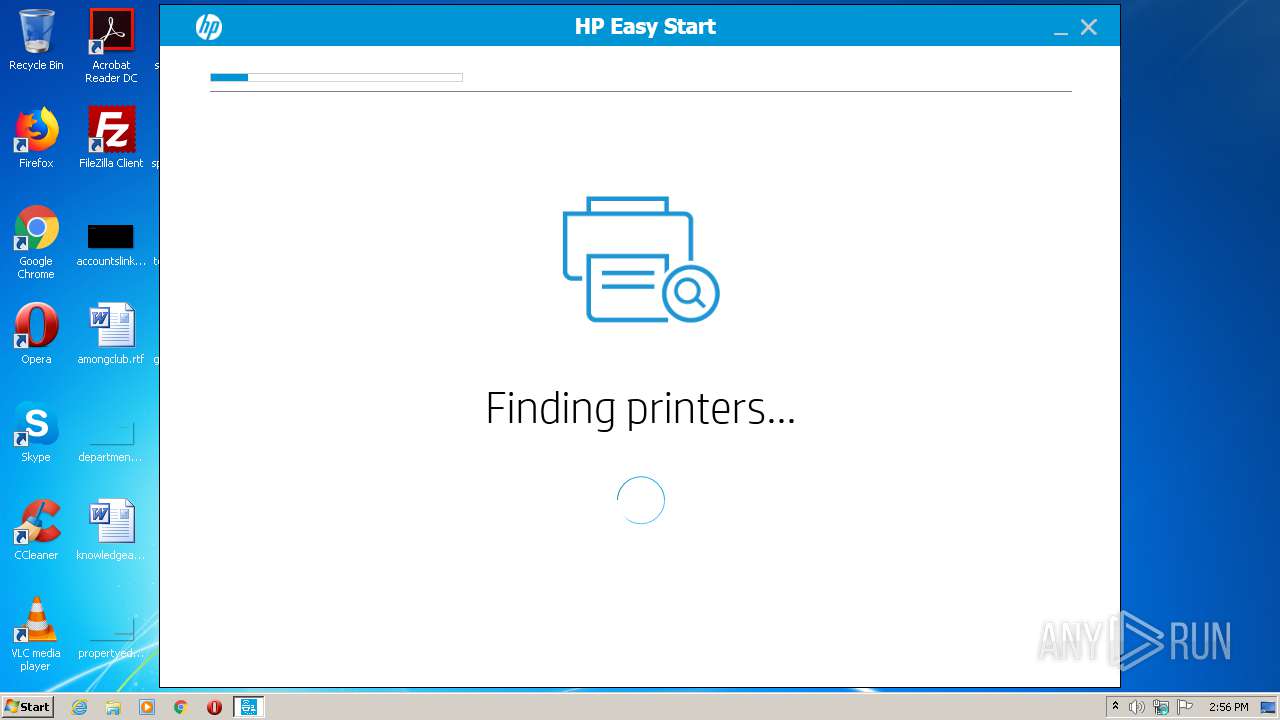Screen dimensions: 1280x720
Task: Select the Google Chrome desktop shortcut
Action: point(36,242)
